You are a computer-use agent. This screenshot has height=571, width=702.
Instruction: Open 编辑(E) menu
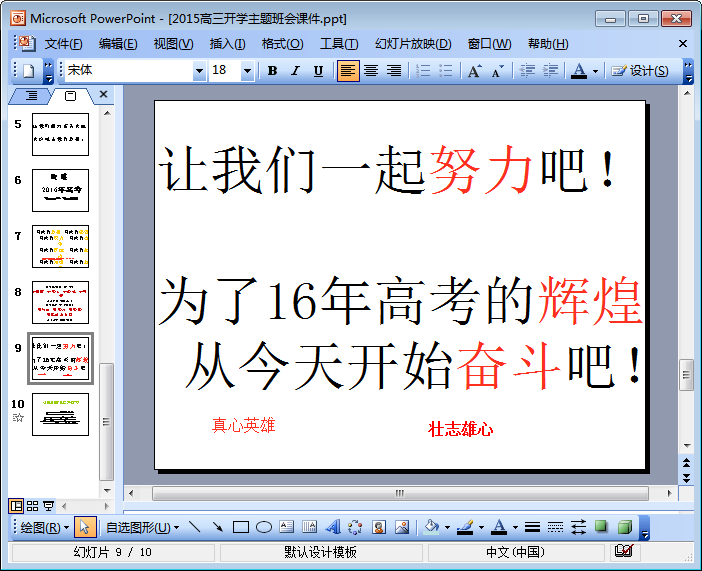[x=118, y=44]
